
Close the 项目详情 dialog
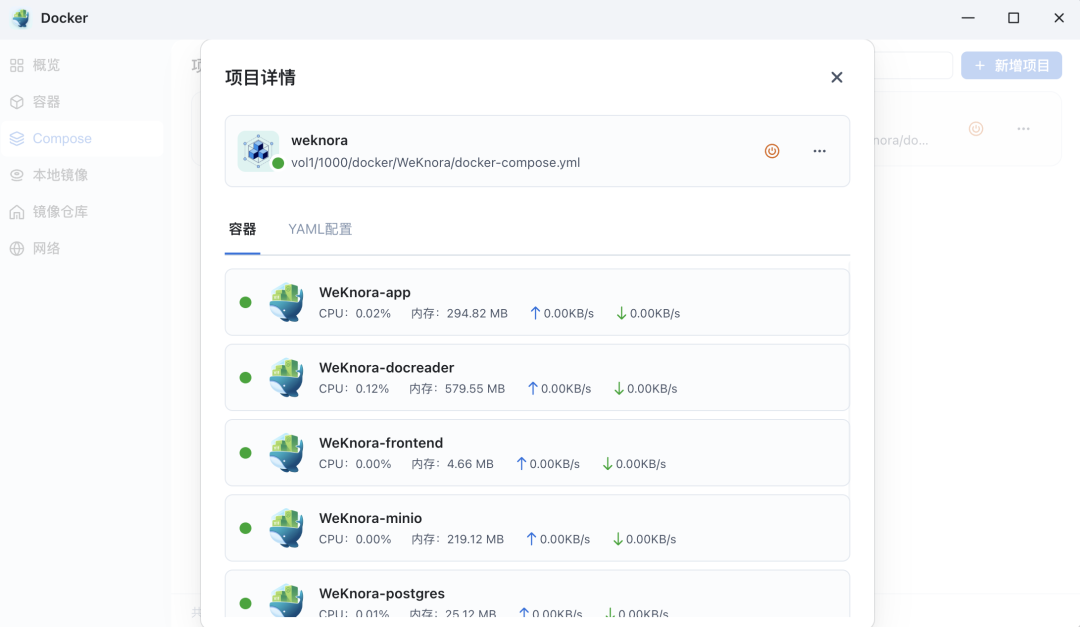(836, 77)
